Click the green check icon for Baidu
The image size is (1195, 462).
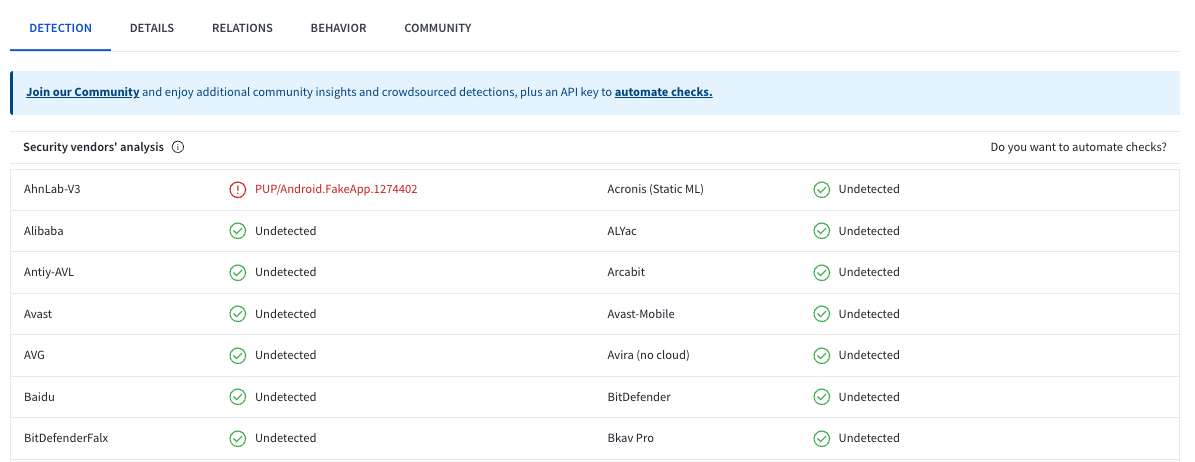tap(238, 397)
